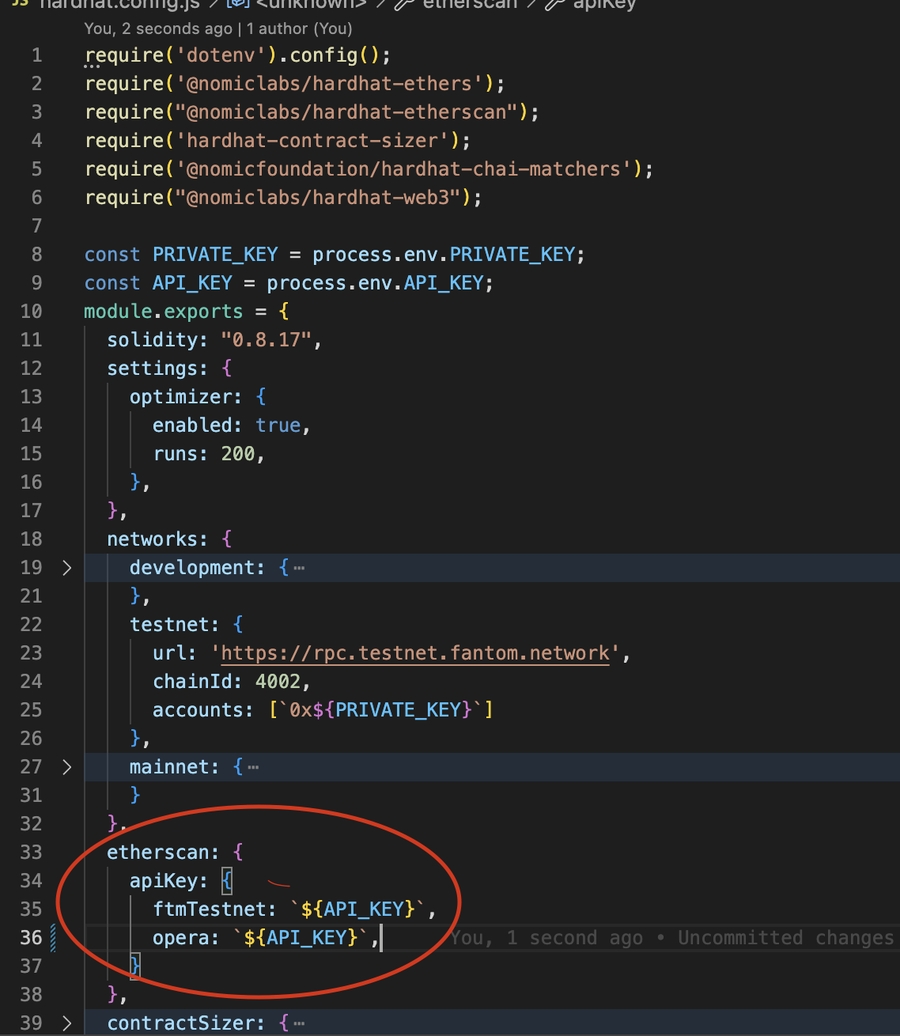Image resolution: width=900 pixels, height=1036 pixels.
Task: Select etherscan in the breadcrumb
Action: coord(468,5)
